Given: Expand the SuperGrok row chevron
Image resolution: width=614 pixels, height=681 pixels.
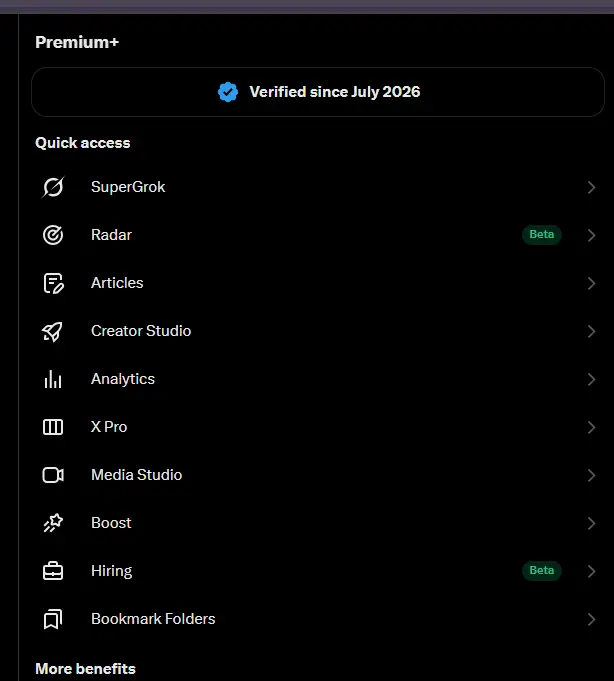Looking at the screenshot, I should (x=591, y=187).
